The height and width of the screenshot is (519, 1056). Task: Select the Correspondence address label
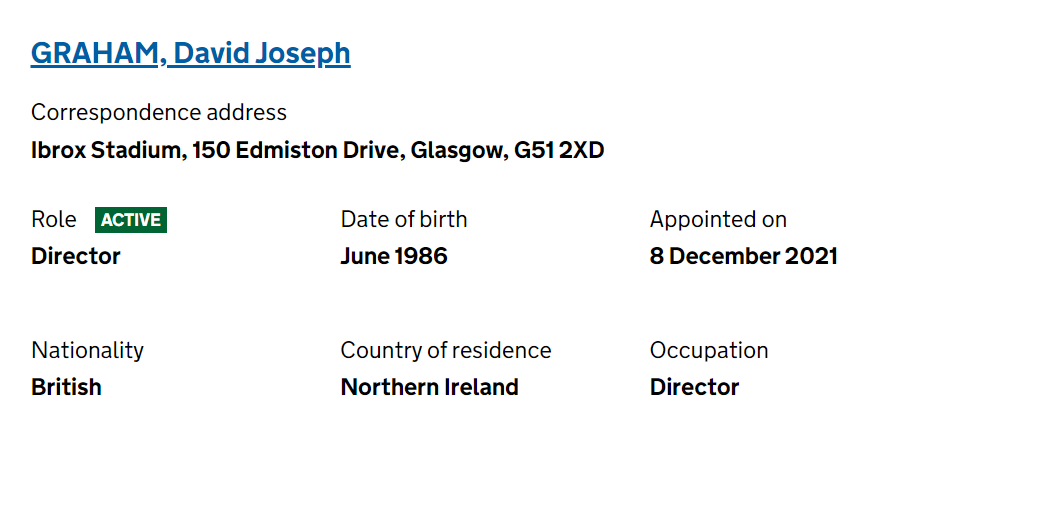[x=159, y=112]
